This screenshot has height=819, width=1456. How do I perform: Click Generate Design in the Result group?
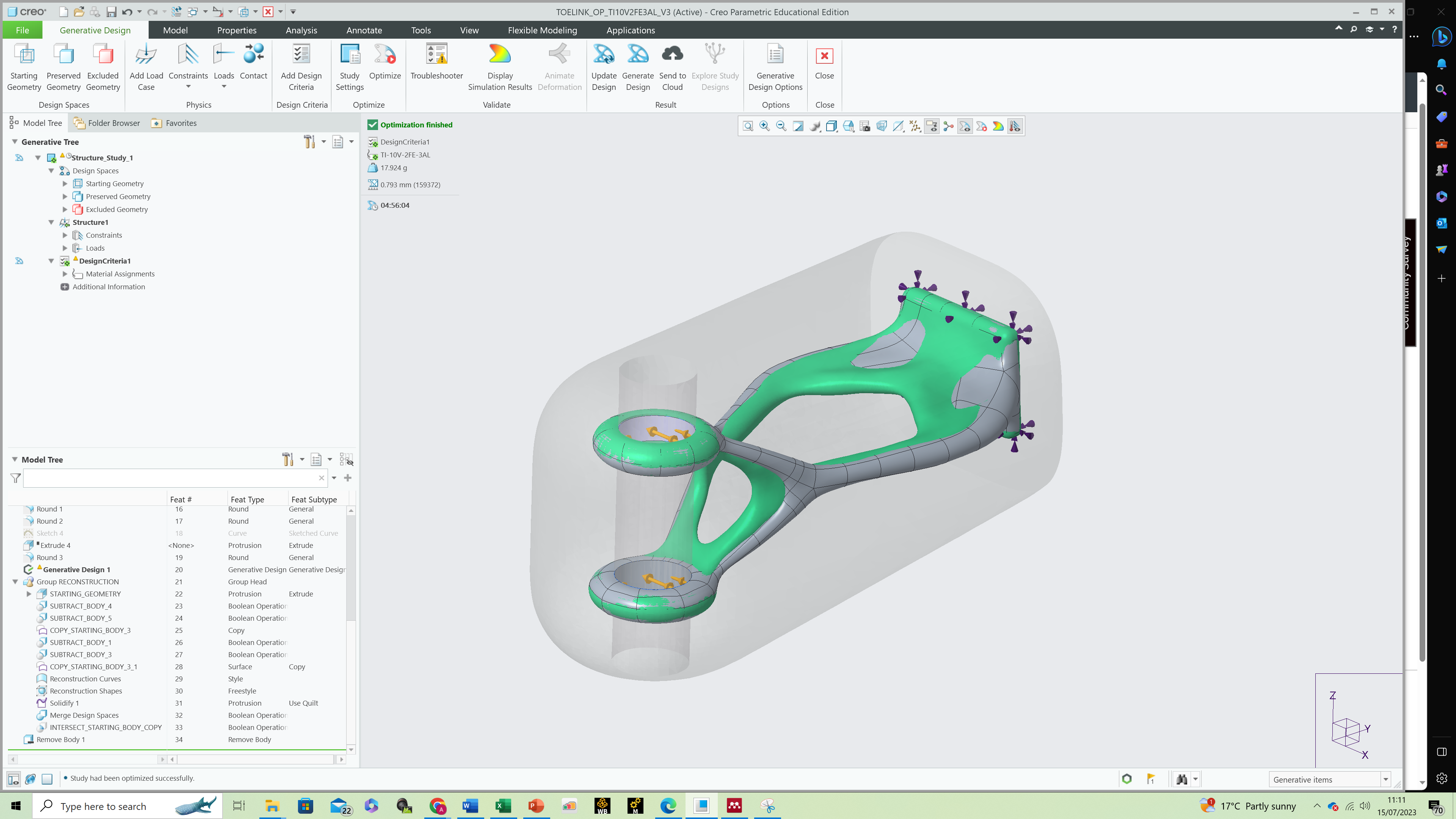click(637, 66)
